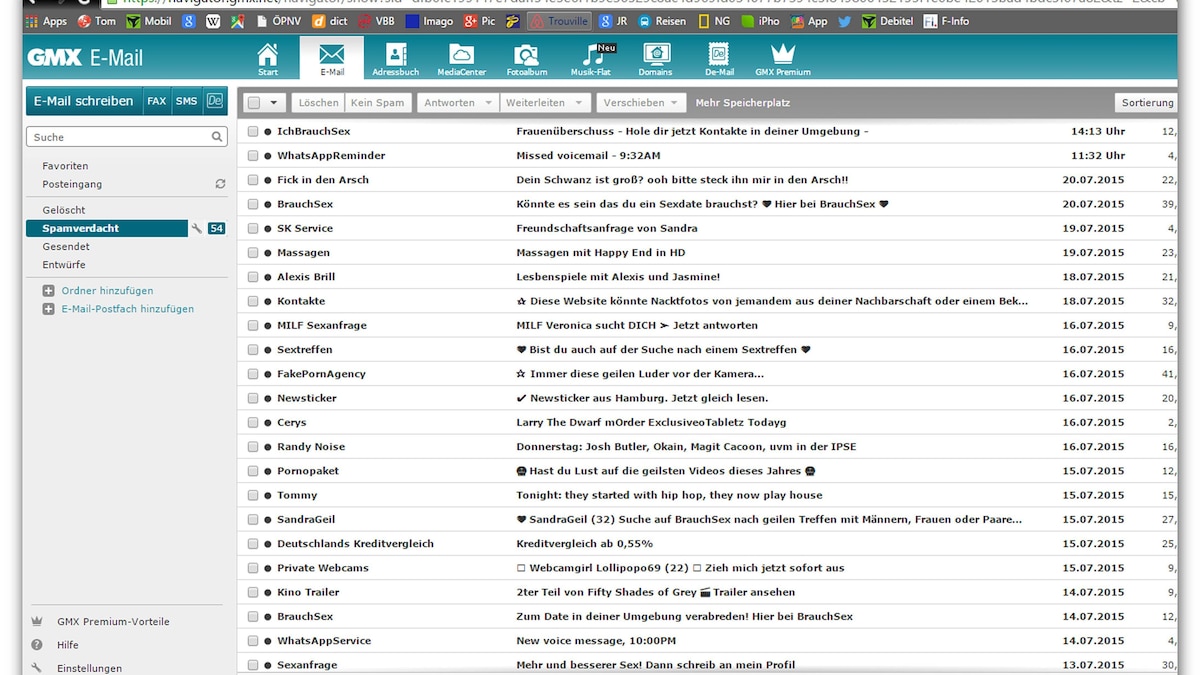Select the checkbox for the IchBrauchSex email
The height and width of the screenshot is (675, 1200).
tap(252, 131)
